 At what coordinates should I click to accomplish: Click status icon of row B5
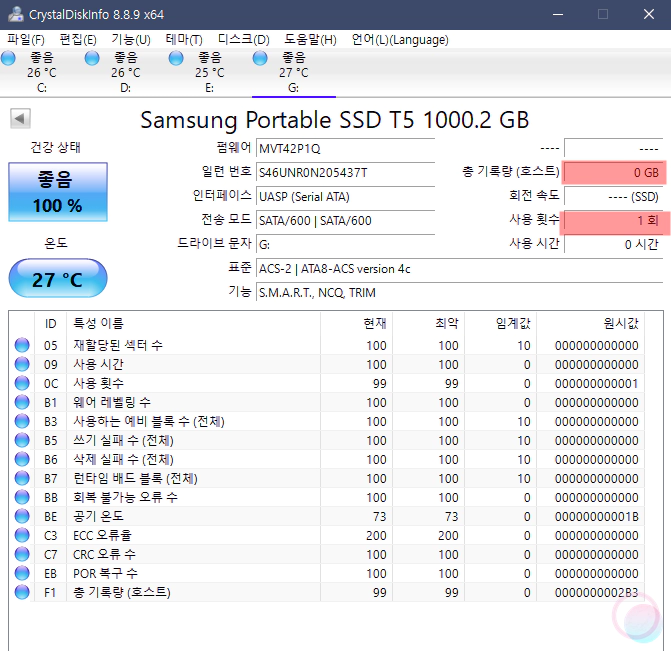pyautogui.click(x=22, y=440)
